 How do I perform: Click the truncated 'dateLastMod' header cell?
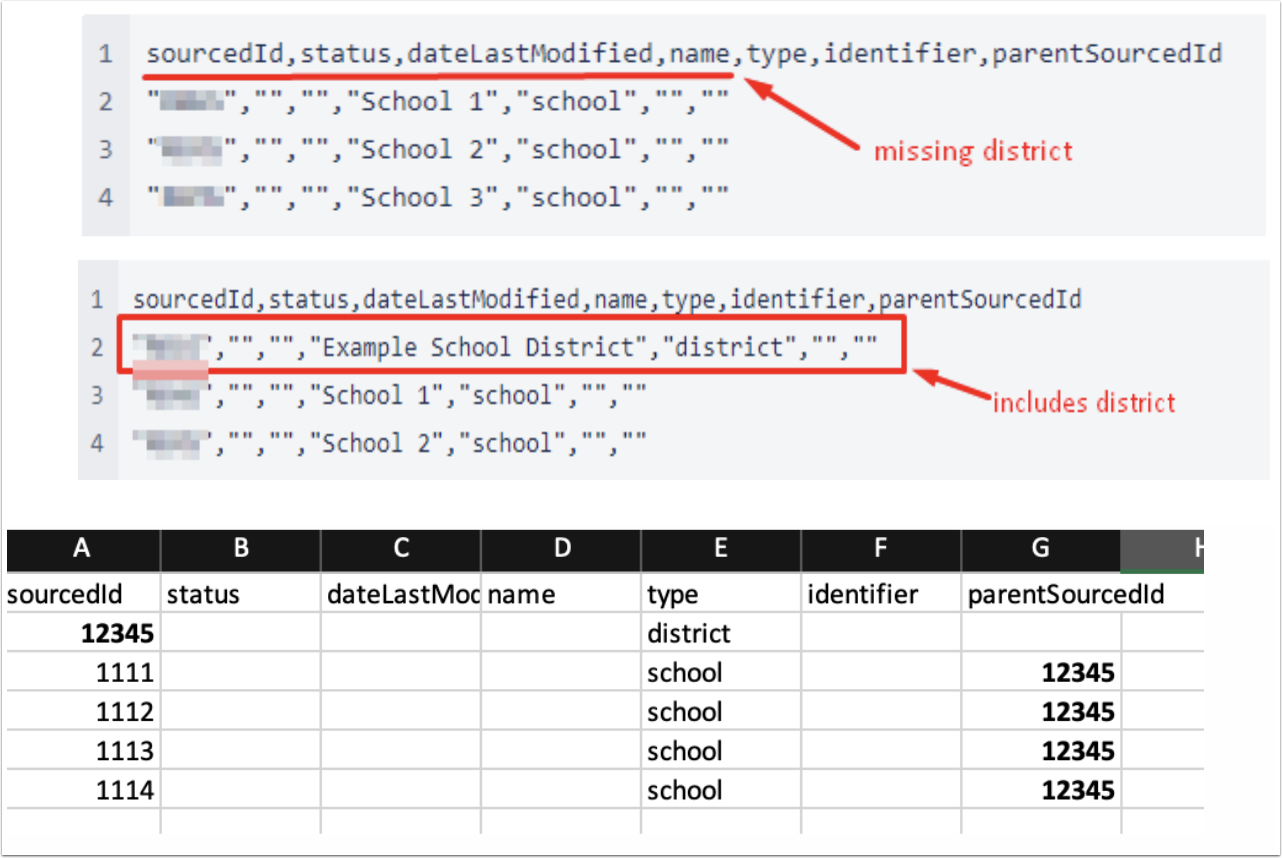401,594
